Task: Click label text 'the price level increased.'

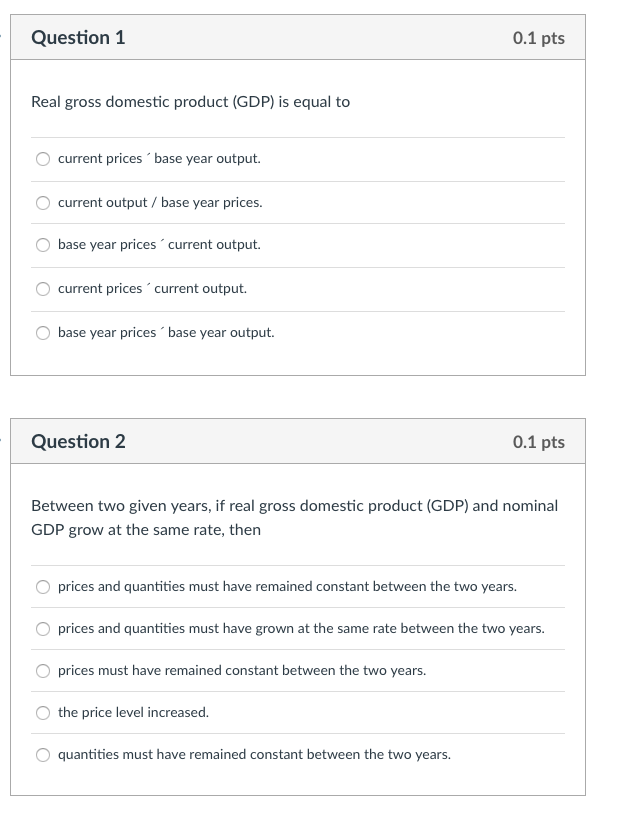Action: (x=133, y=712)
